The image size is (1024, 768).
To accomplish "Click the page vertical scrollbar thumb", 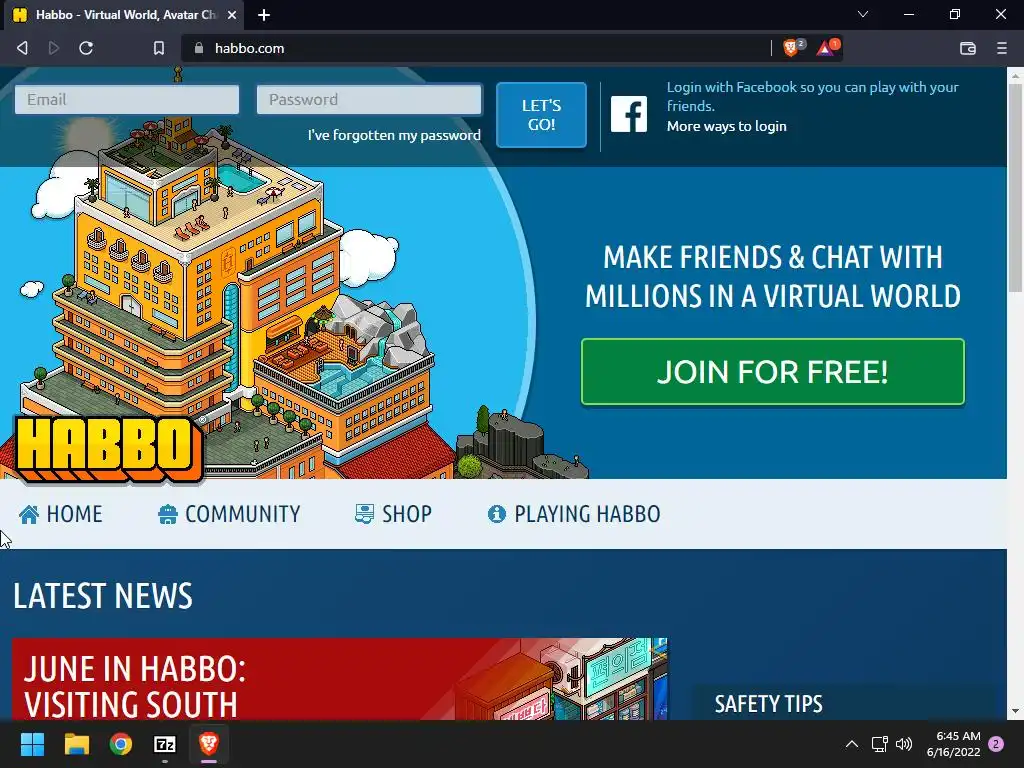I will [x=1016, y=186].
